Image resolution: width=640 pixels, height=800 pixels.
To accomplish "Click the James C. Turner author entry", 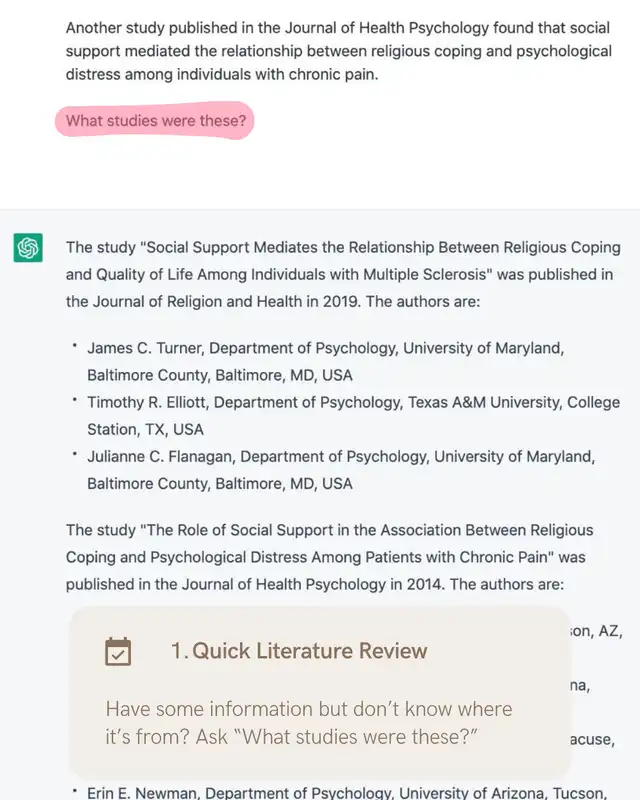I will click(325, 349).
